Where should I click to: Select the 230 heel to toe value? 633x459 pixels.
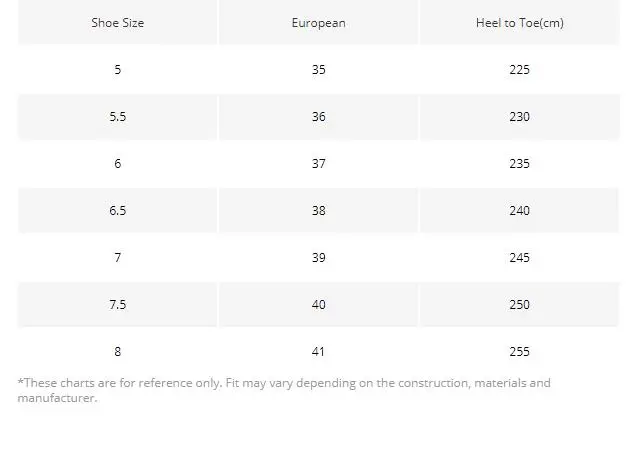click(x=519, y=117)
